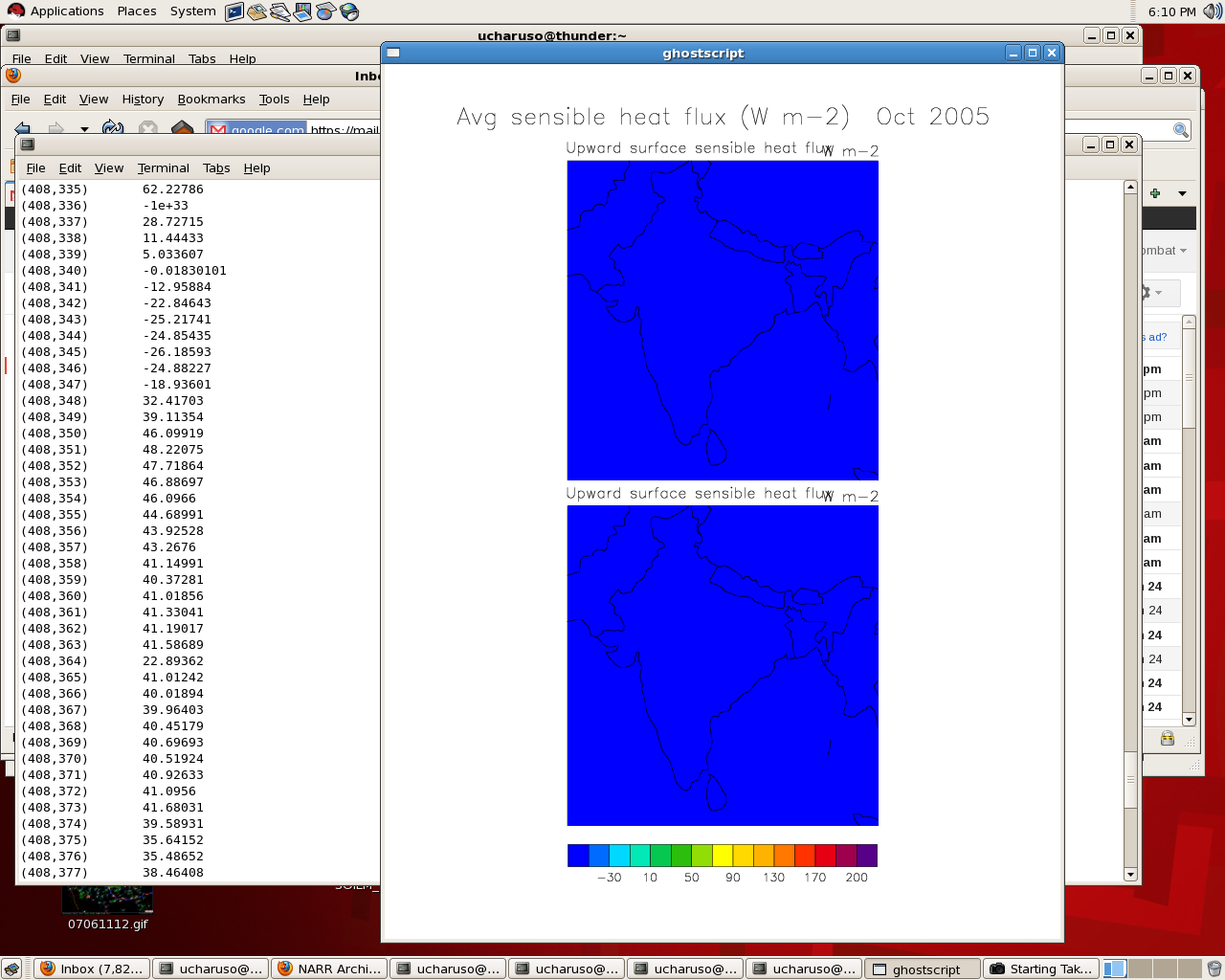Launch the web browser globe icon
Viewport: 1225px width, 980px height.
(x=349, y=11)
